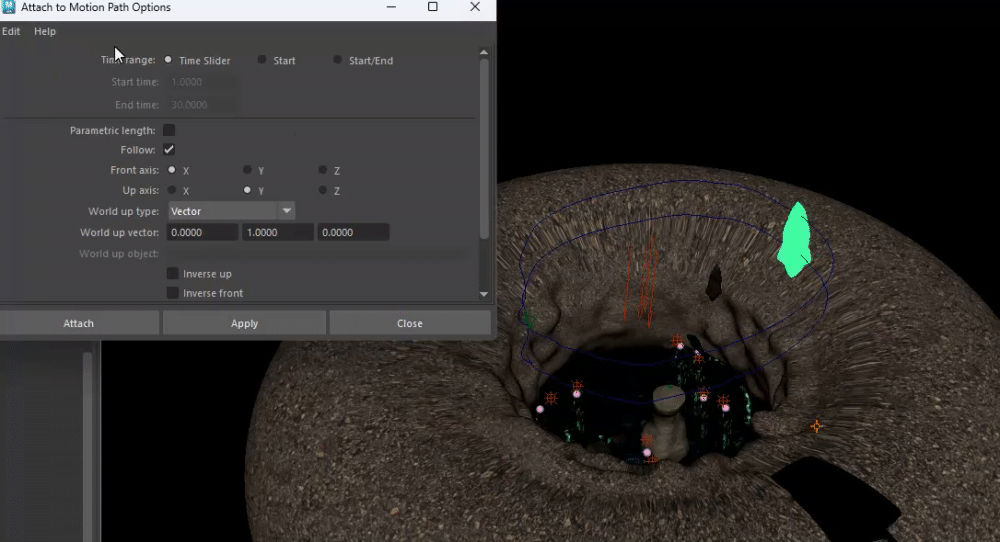Click the Attach button

[x=78, y=323]
